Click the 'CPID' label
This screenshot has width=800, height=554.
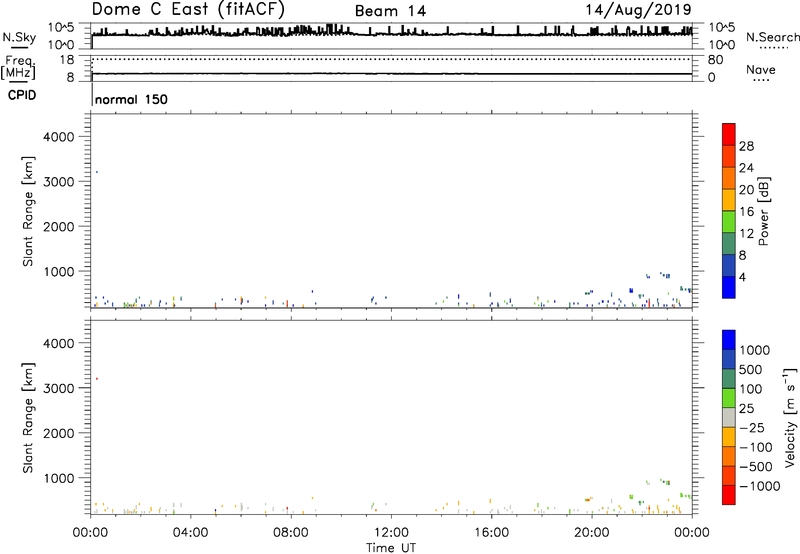(x=22, y=95)
